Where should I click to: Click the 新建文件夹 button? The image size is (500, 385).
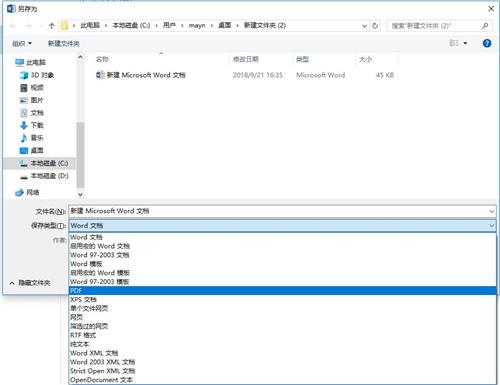64,43
